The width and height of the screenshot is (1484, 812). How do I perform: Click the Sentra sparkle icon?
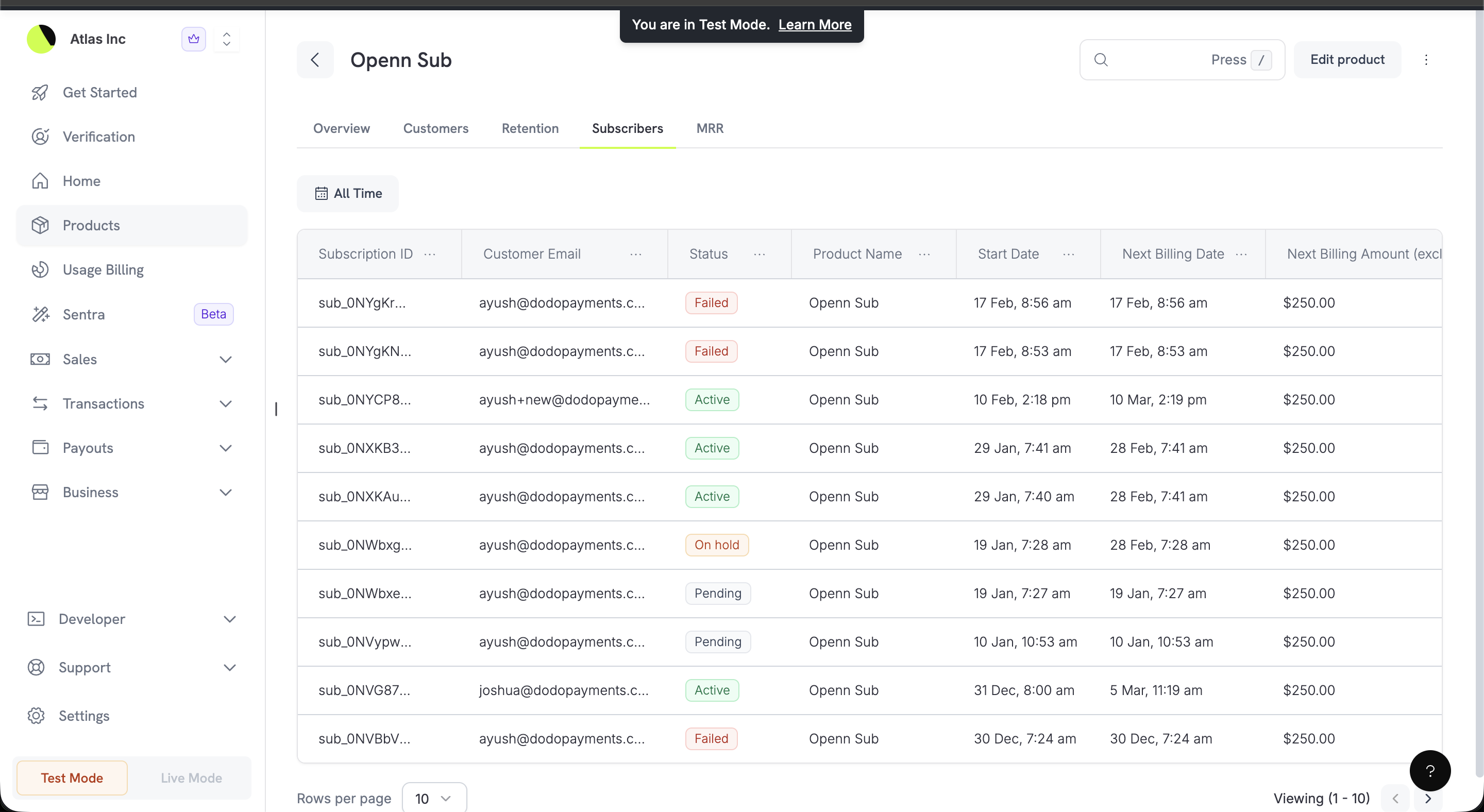(x=40, y=314)
